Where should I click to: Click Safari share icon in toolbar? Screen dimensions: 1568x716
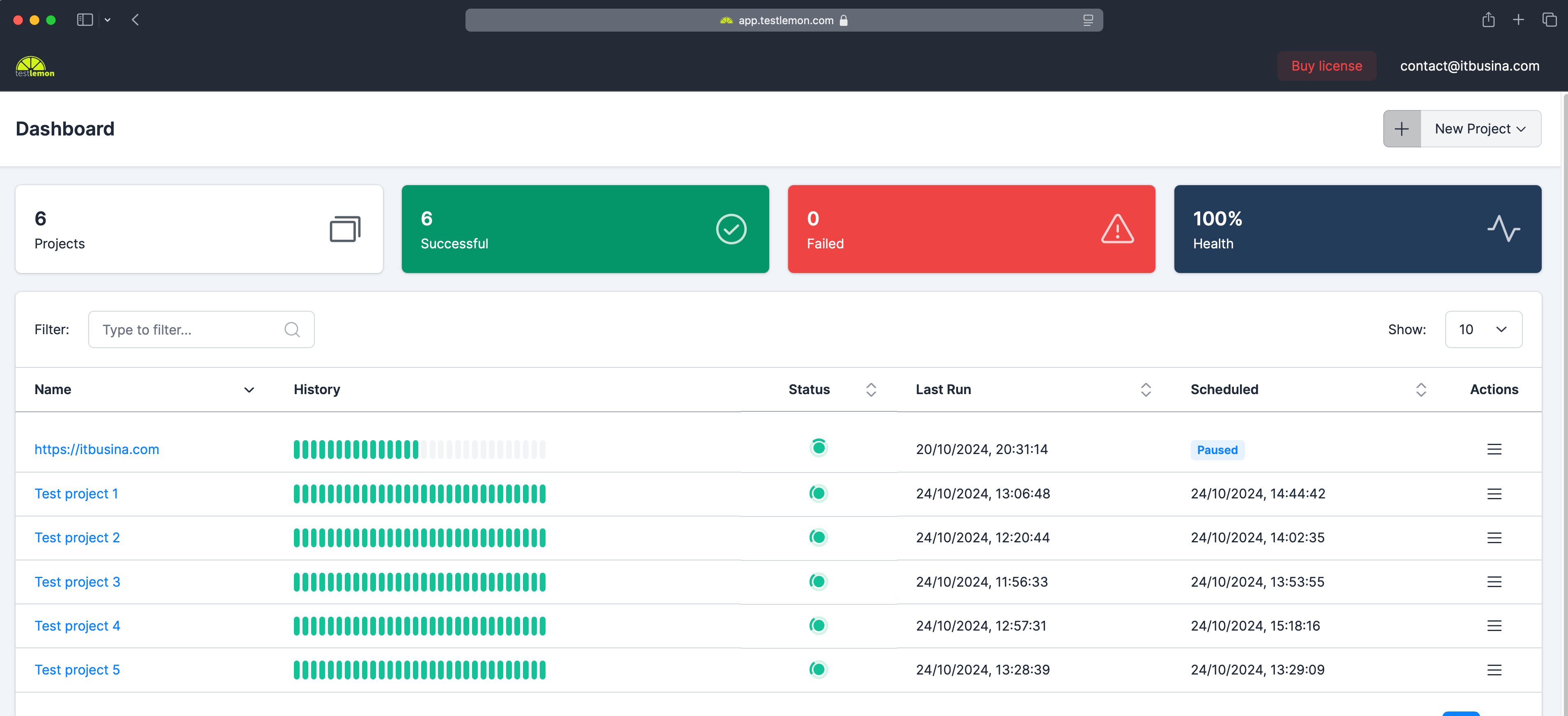pyautogui.click(x=1488, y=20)
